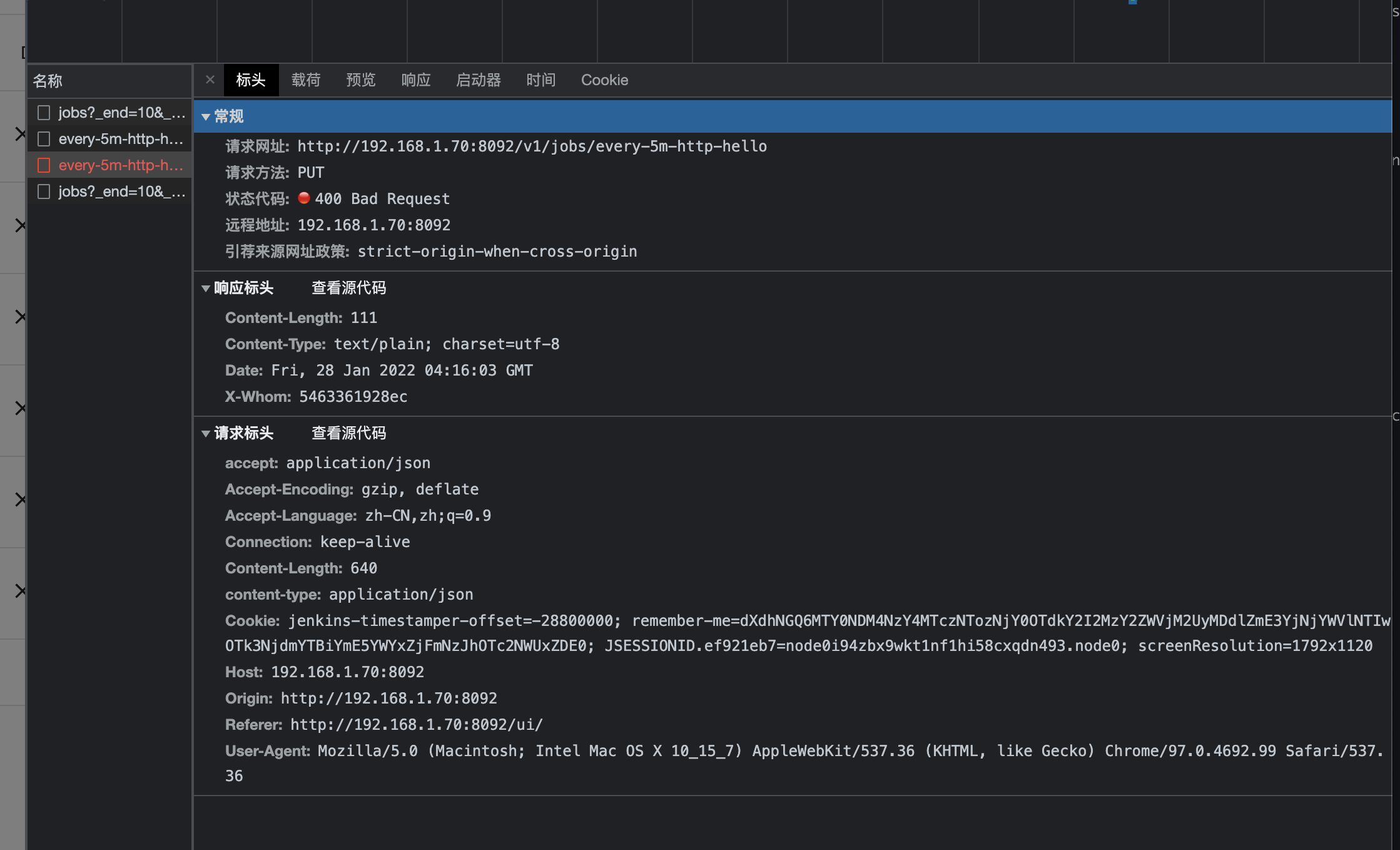Open the Cookie tab

pyautogui.click(x=604, y=80)
